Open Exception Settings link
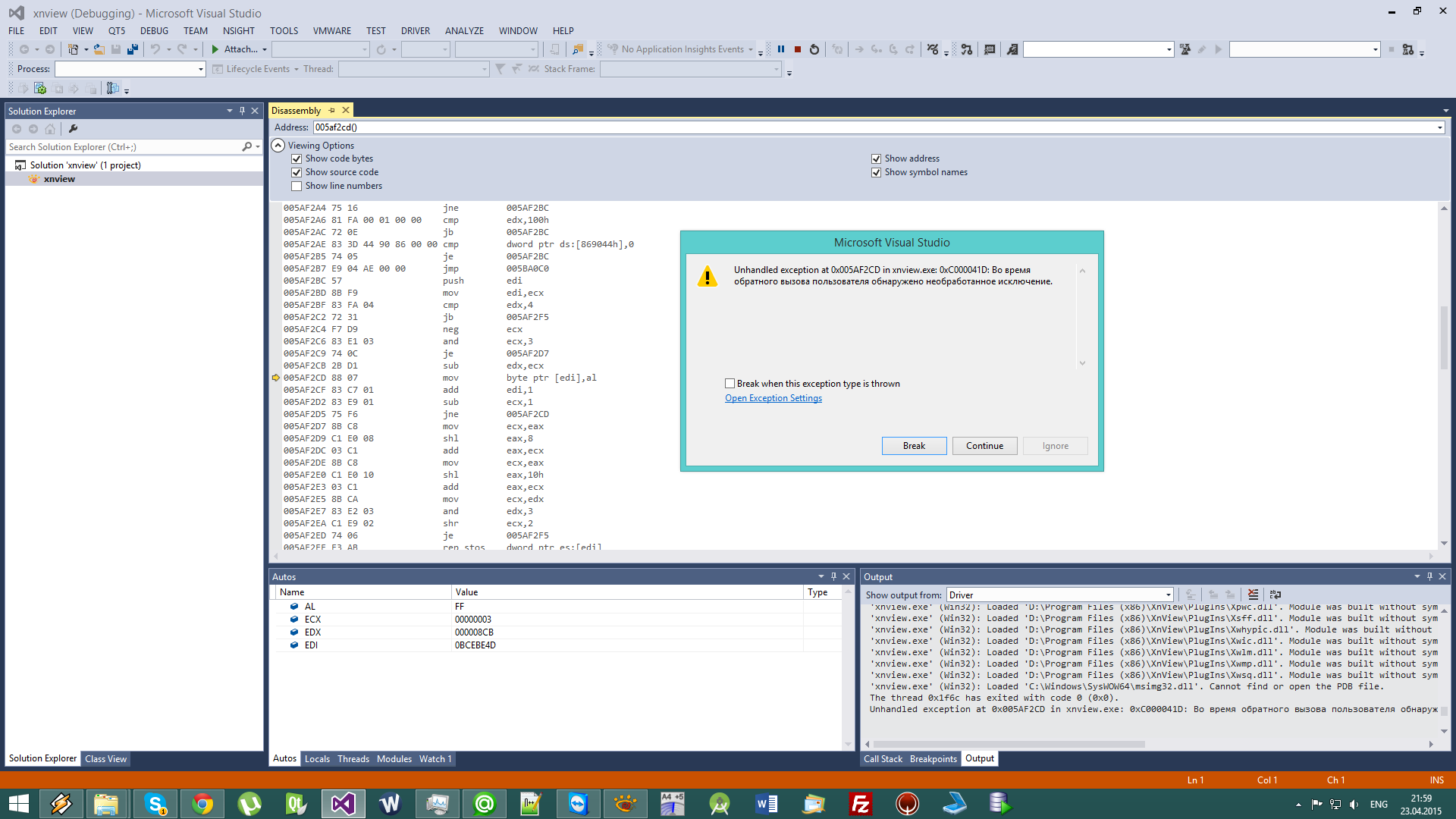 773,399
